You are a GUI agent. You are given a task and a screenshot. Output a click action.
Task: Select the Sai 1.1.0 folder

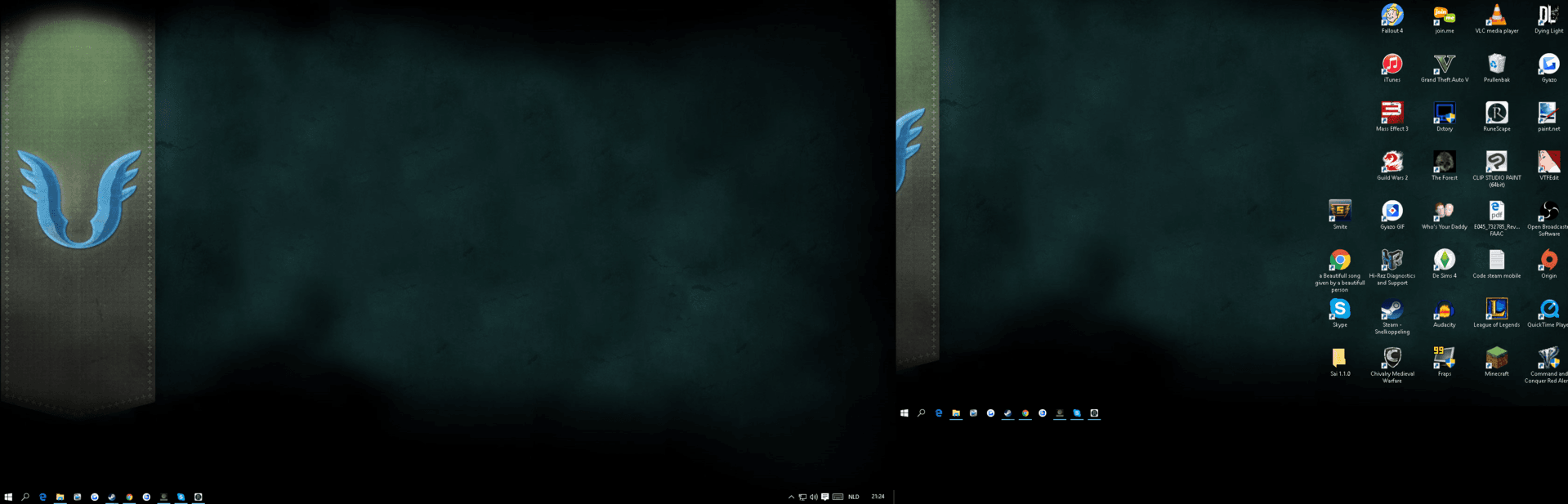1339,359
